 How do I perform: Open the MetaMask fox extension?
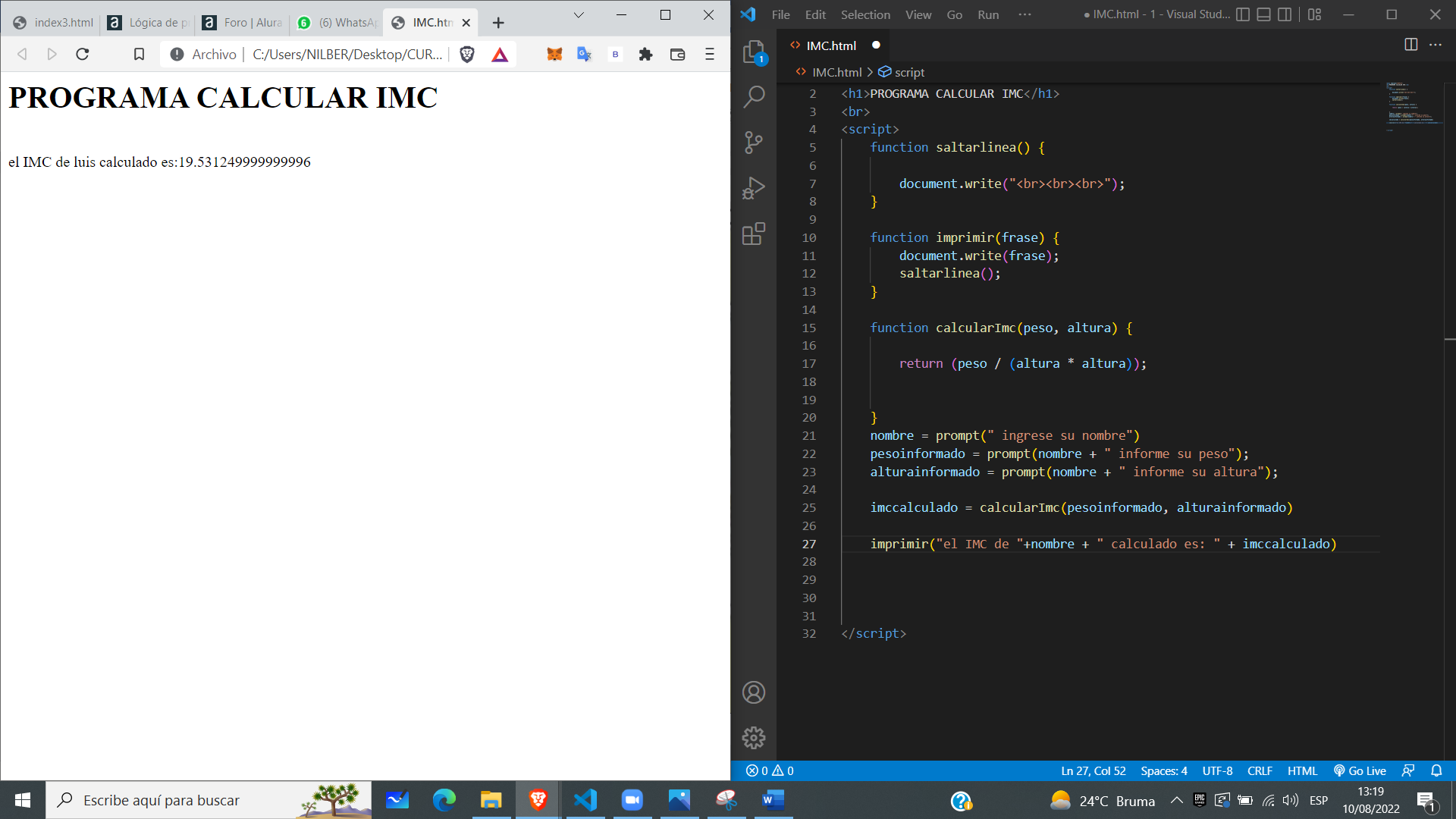[554, 54]
